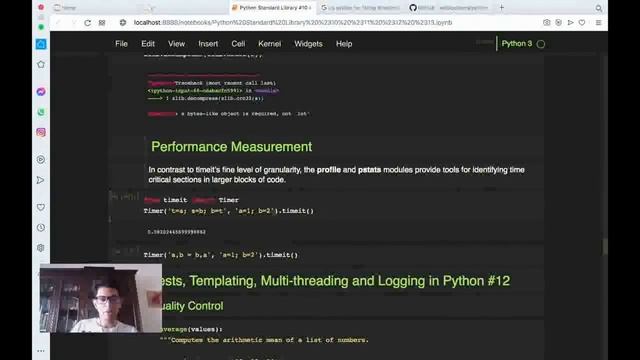The width and height of the screenshot is (640, 360).
Task: Click the Timer('t=a; a=b; b=t' code line
Action: coord(229,211)
